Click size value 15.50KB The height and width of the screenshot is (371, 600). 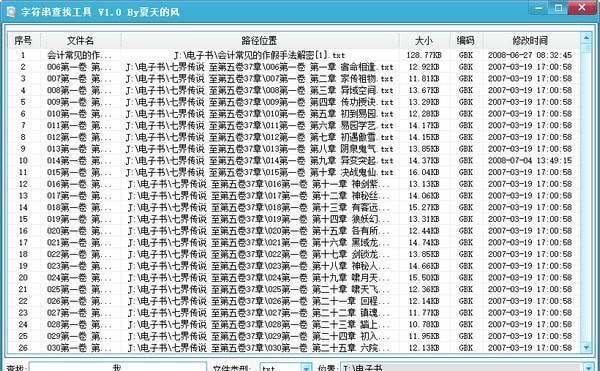point(424,278)
